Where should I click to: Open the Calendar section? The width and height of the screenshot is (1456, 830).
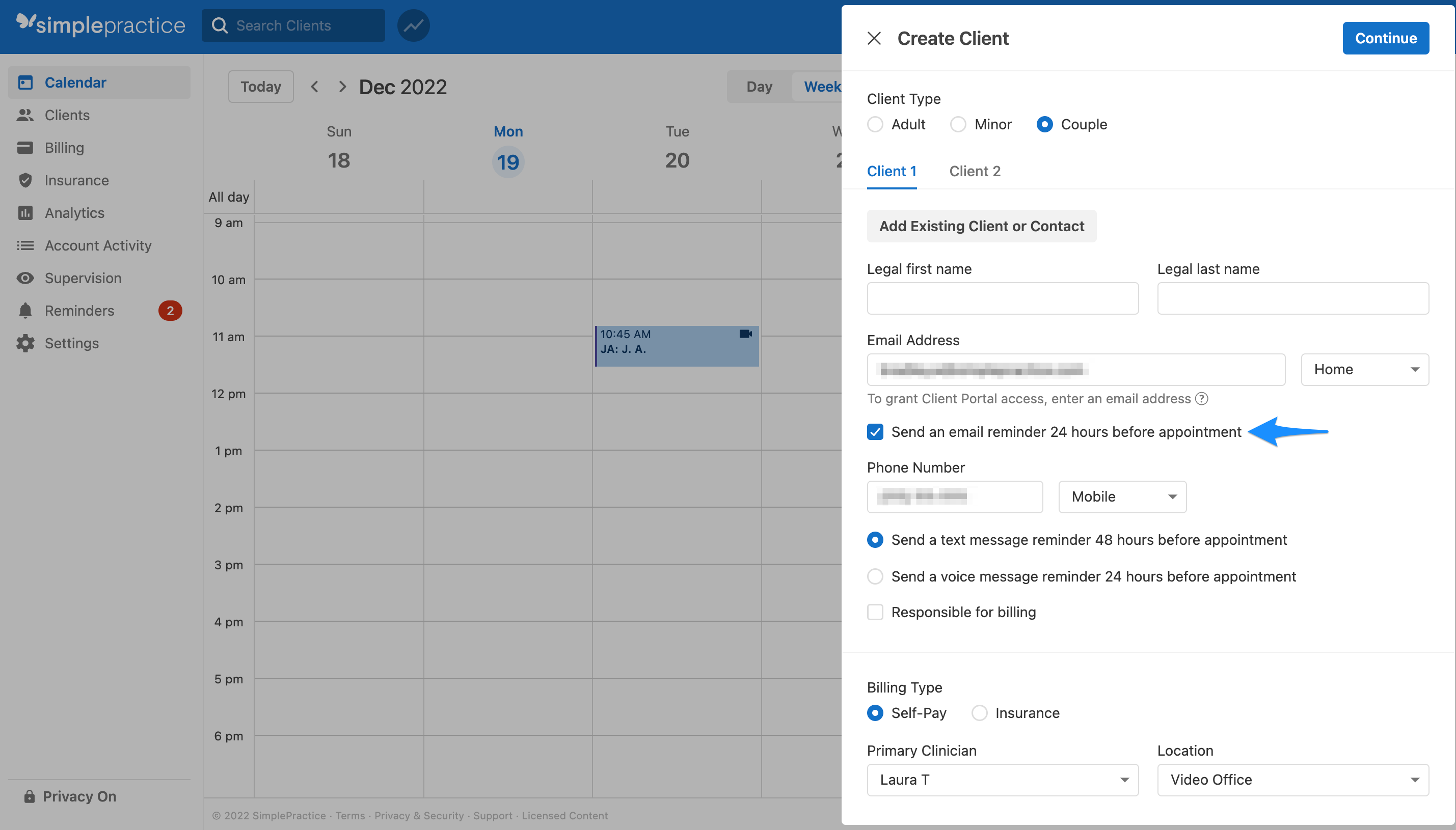[x=75, y=82]
